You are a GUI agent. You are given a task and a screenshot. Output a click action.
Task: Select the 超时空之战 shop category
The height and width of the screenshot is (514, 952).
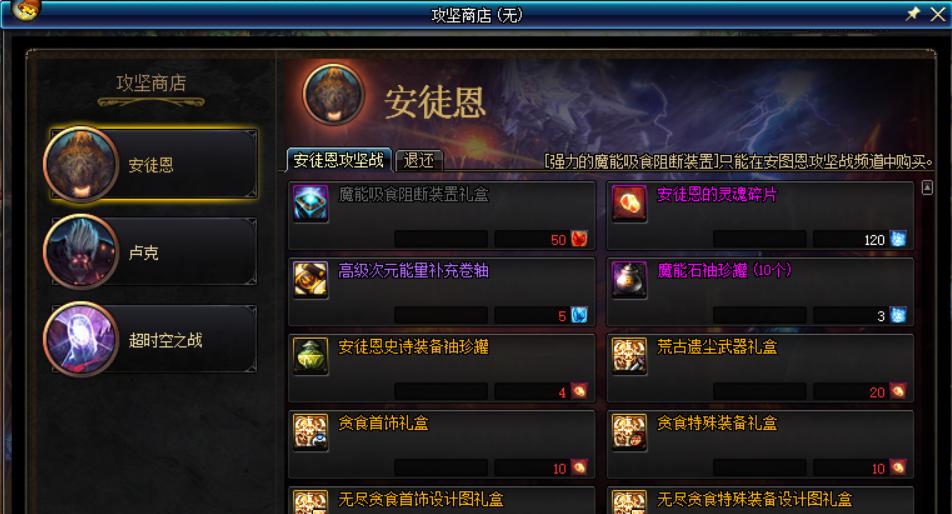point(151,340)
